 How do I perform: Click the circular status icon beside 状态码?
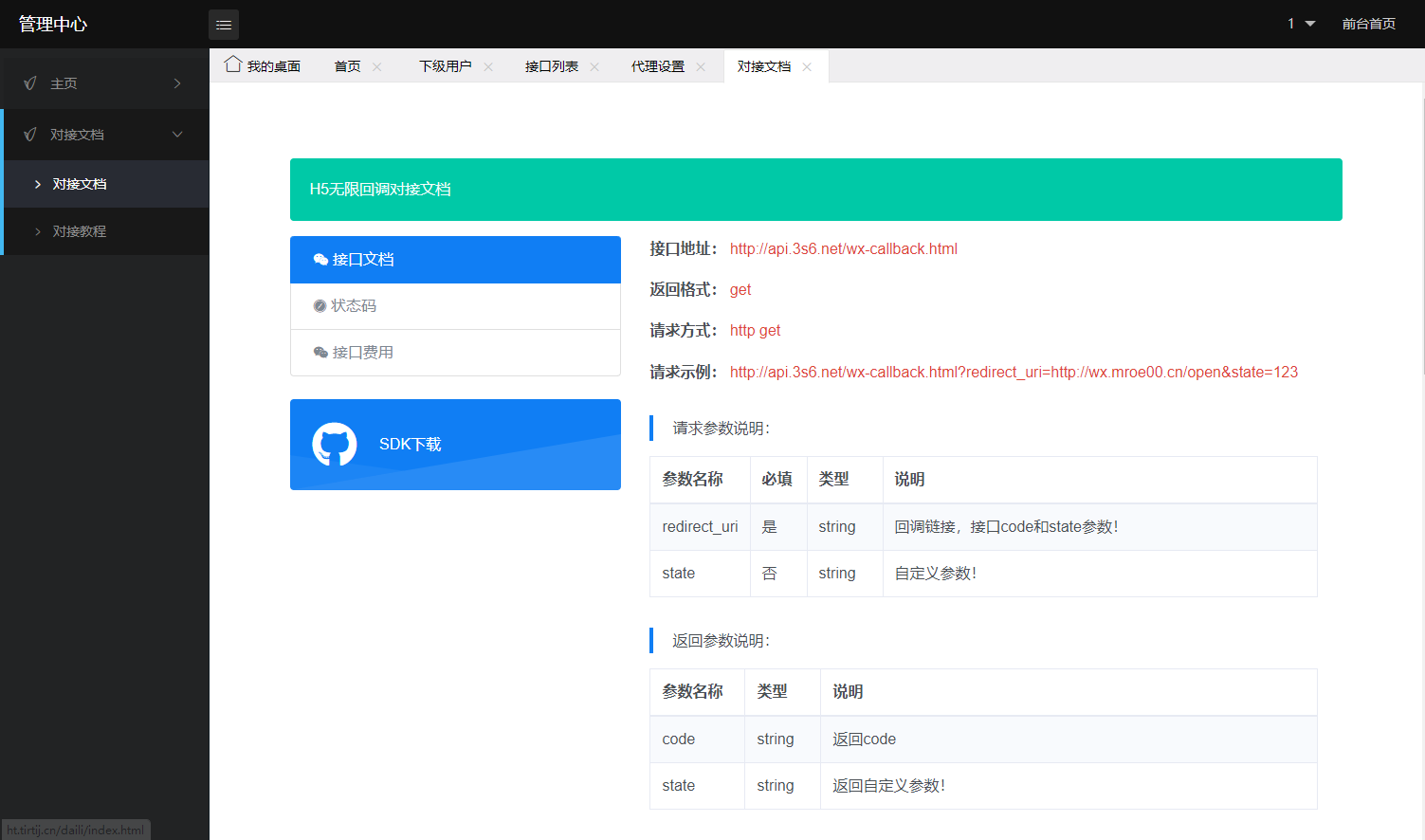coord(321,305)
